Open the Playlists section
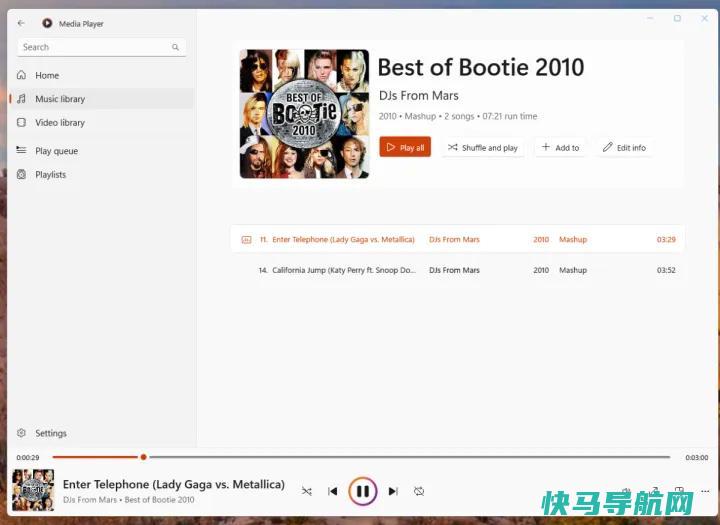Viewport: 720px width, 525px height. click(x=102, y=175)
